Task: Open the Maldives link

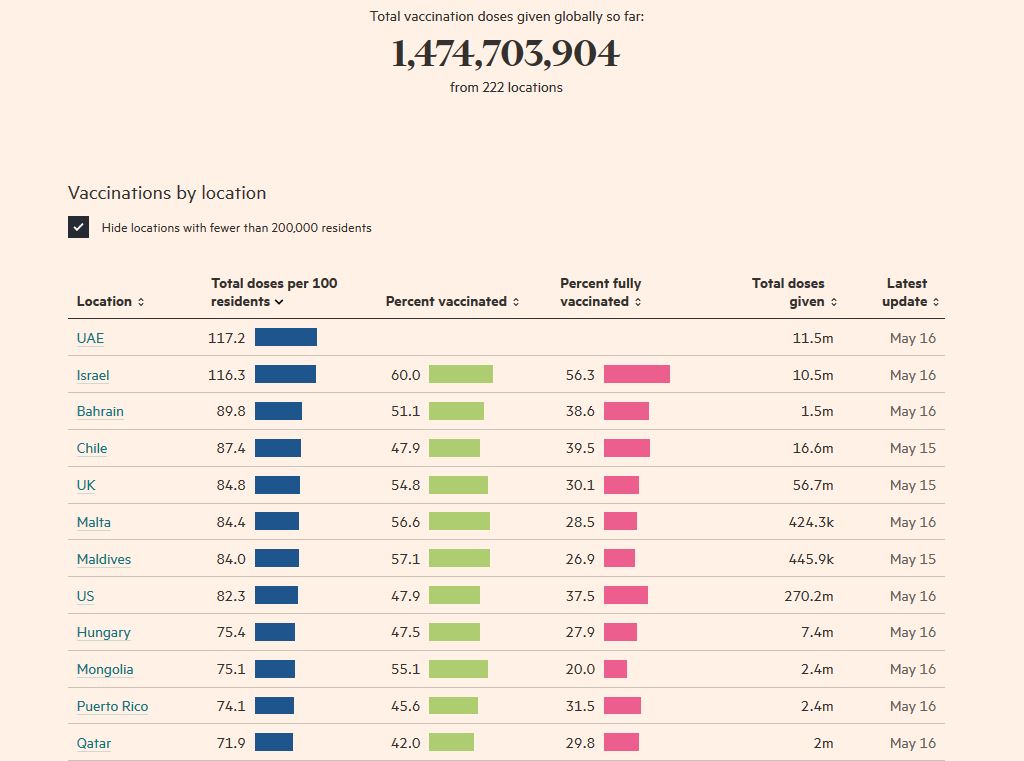Action: tap(104, 559)
